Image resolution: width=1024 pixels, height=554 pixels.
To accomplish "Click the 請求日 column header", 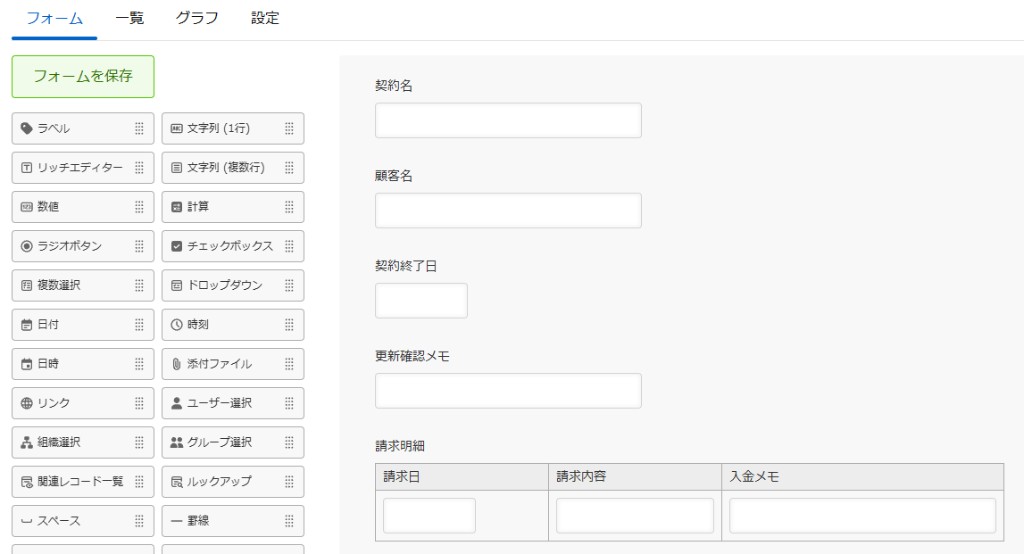I will 462,477.
